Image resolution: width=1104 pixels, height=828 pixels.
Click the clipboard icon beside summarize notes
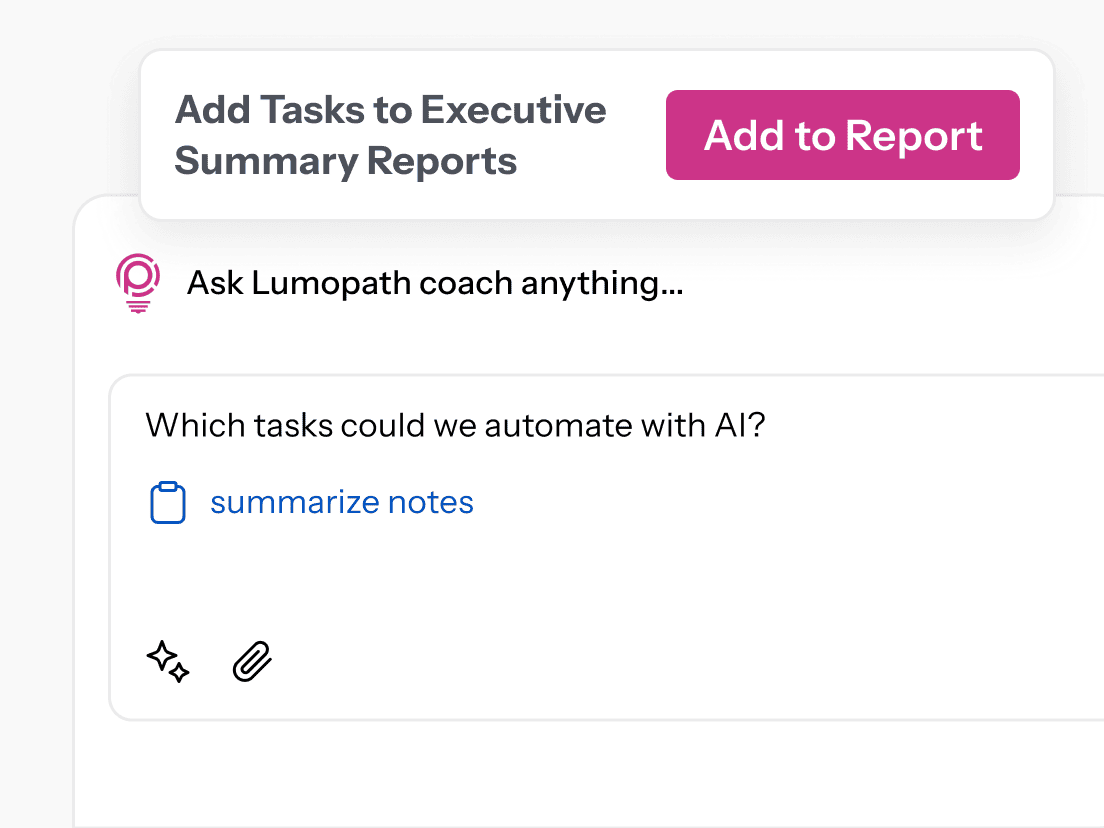click(168, 502)
